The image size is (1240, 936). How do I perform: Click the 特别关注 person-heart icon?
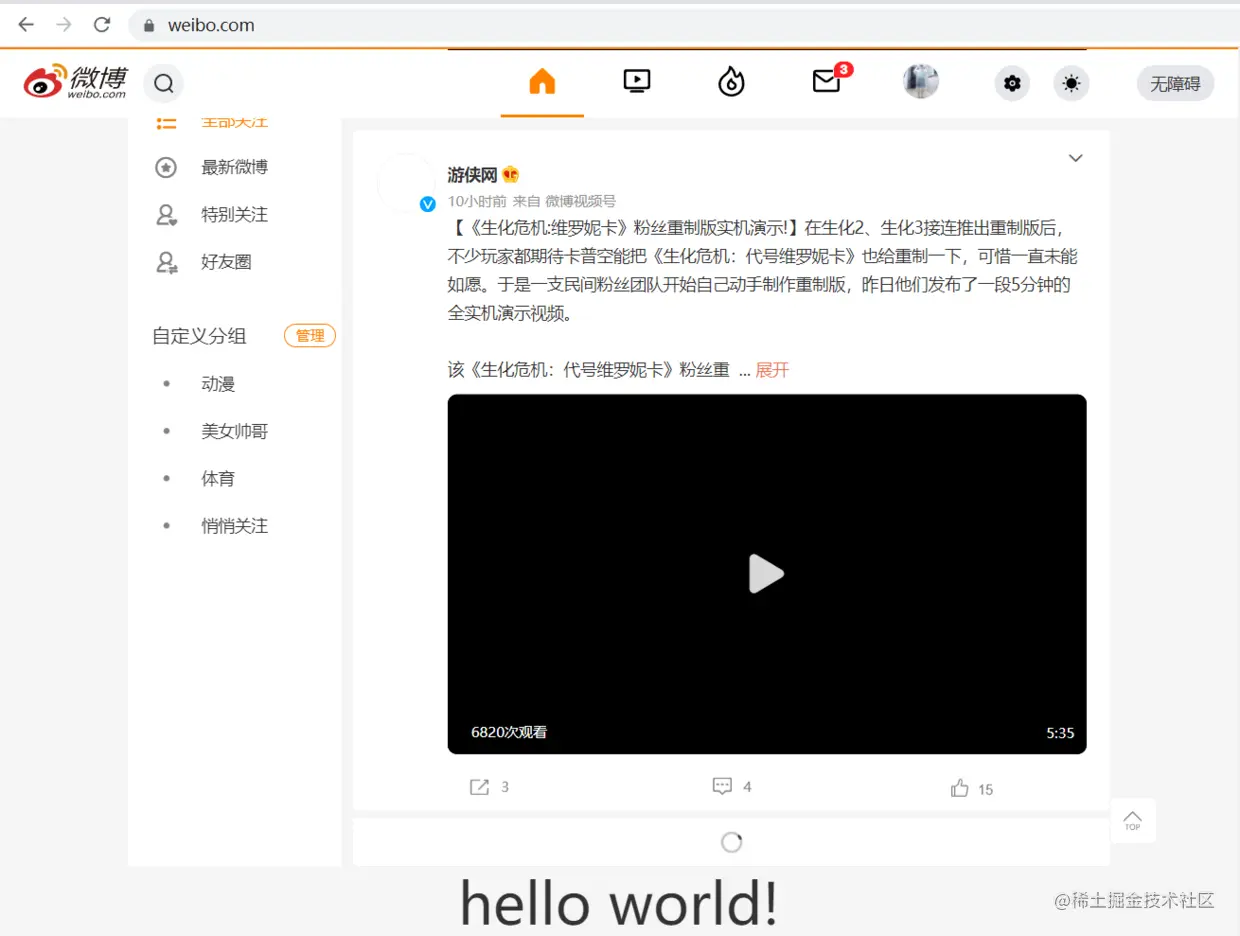click(x=166, y=215)
